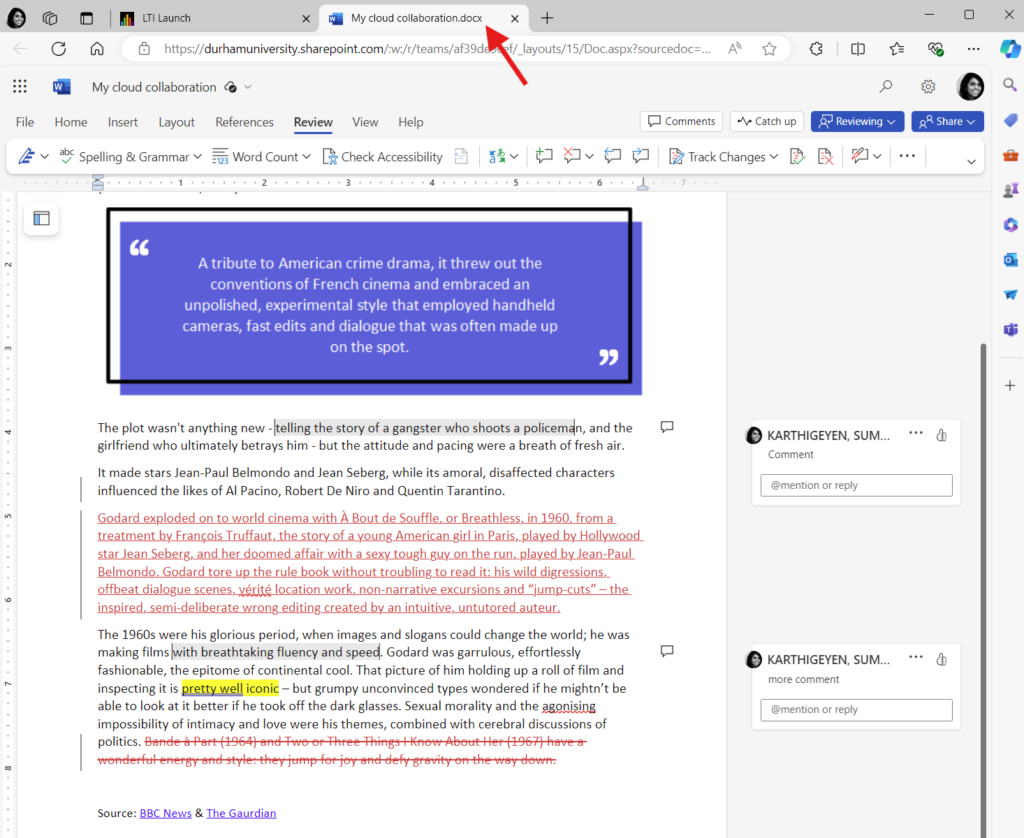Like the 'Comment' thread thumbs up
This screenshot has width=1024, height=838.
[x=941, y=435]
